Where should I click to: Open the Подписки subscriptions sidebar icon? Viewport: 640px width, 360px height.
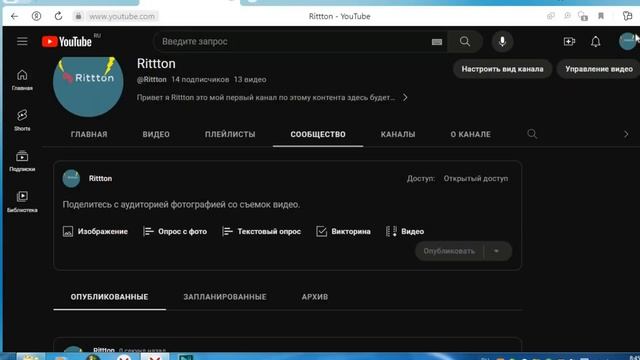click(22, 161)
